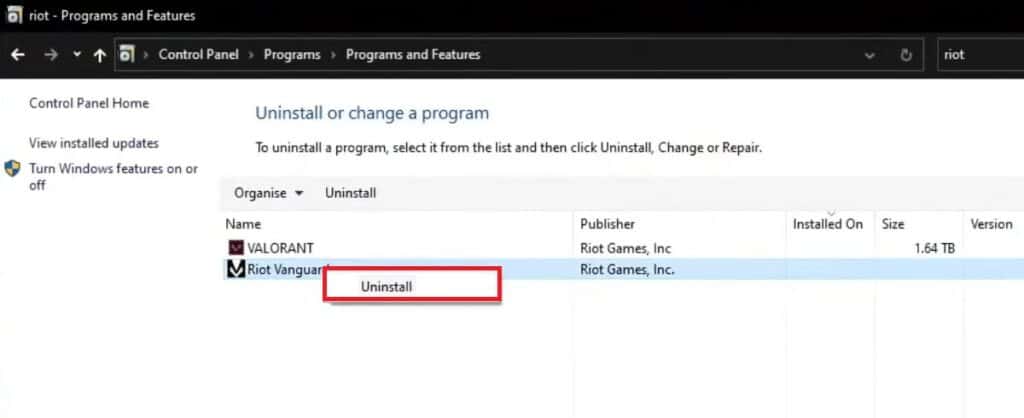Click the VALORANT red icon
The image size is (1024, 418).
coord(236,248)
